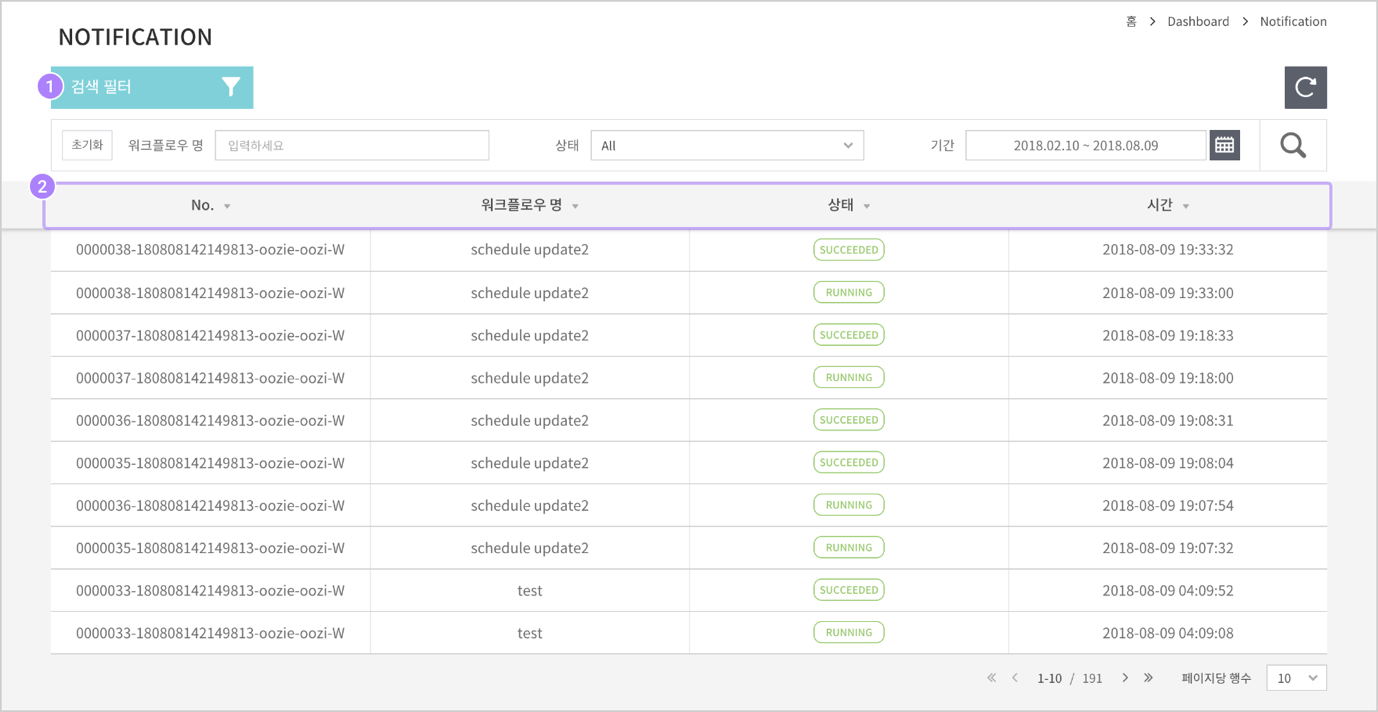The width and height of the screenshot is (1378, 712).
Task: Select job ID in 19:33:32 row
Action: [x=210, y=250]
